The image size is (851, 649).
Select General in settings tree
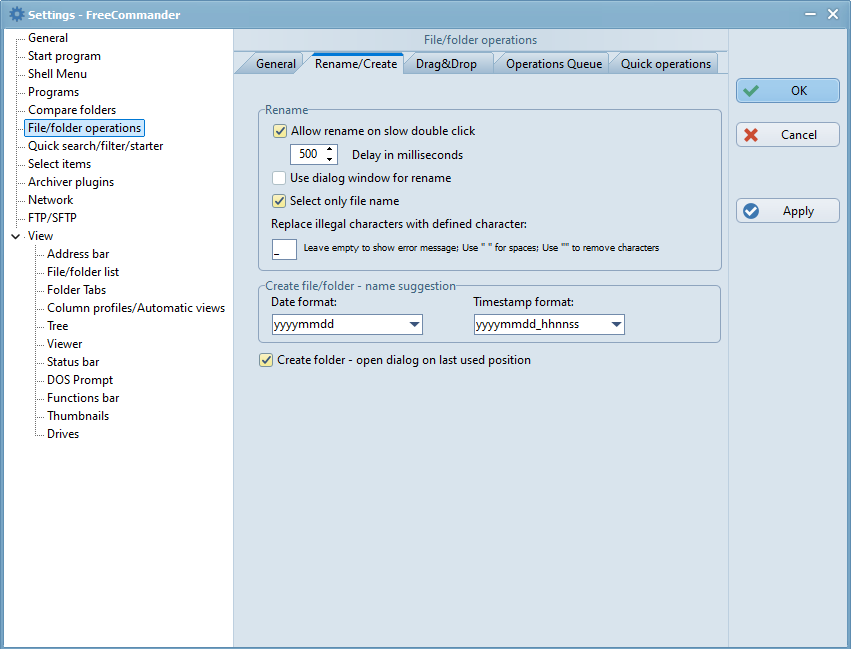click(48, 38)
